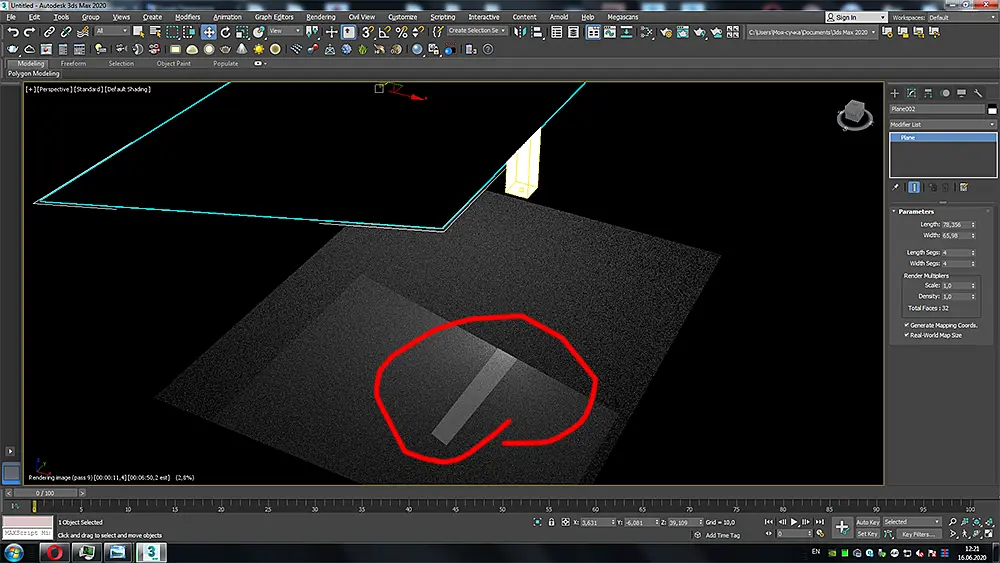Click the Mirror tool icon

click(520, 31)
